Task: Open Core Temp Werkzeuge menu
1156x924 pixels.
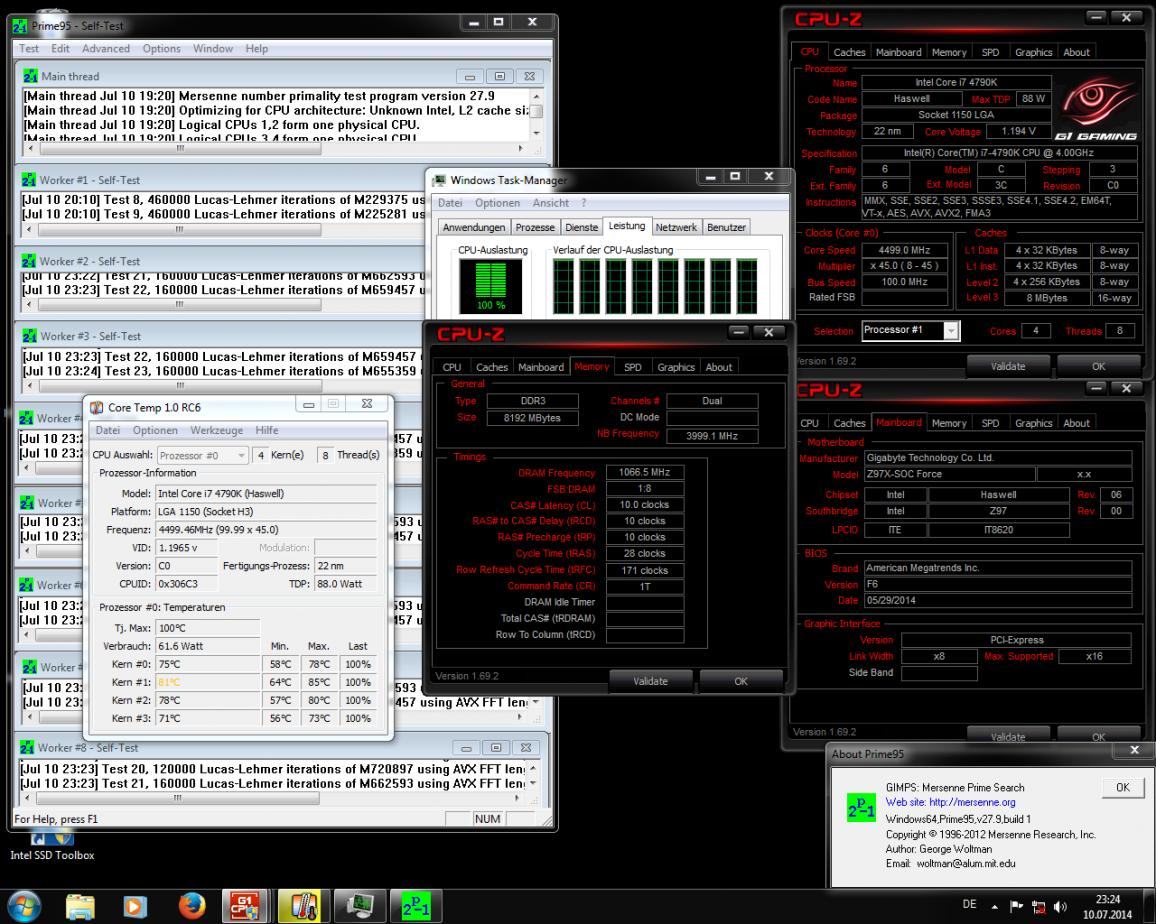Action: (216, 430)
